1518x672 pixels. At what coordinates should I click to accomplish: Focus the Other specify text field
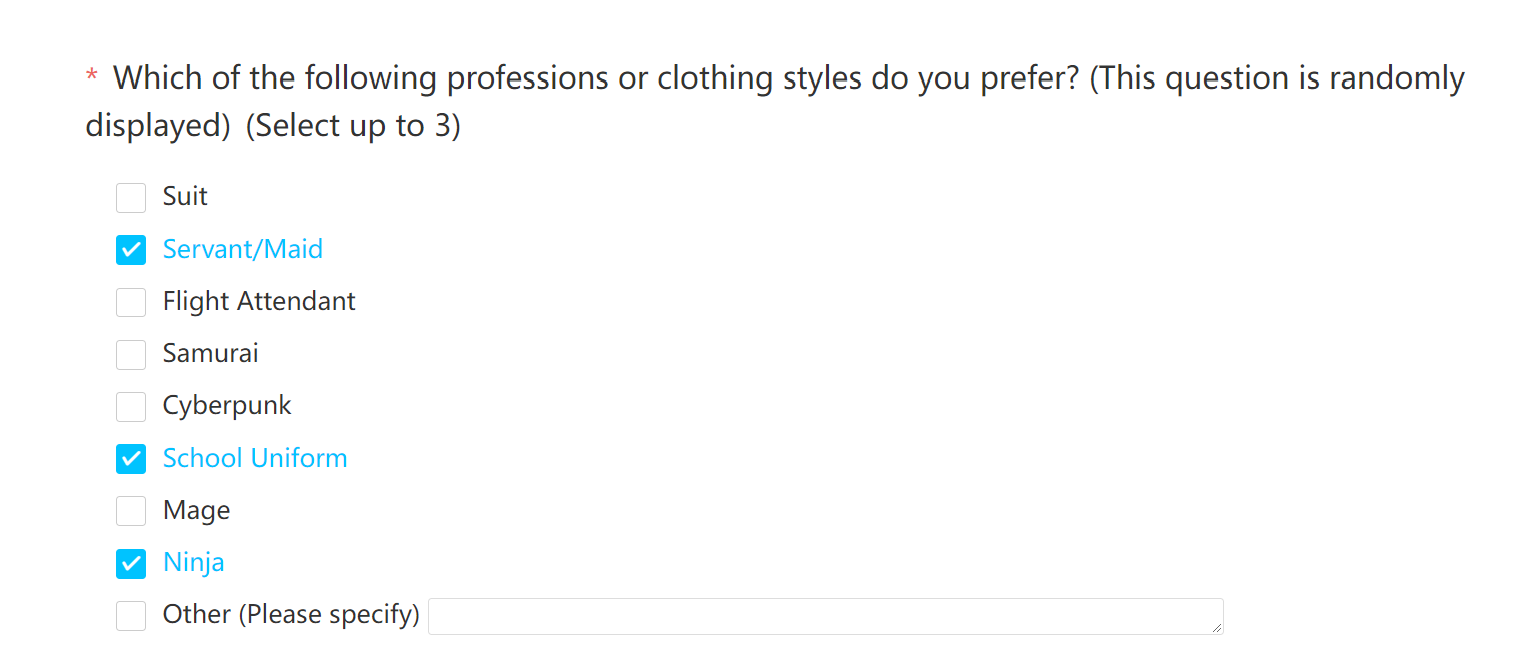click(x=826, y=616)
